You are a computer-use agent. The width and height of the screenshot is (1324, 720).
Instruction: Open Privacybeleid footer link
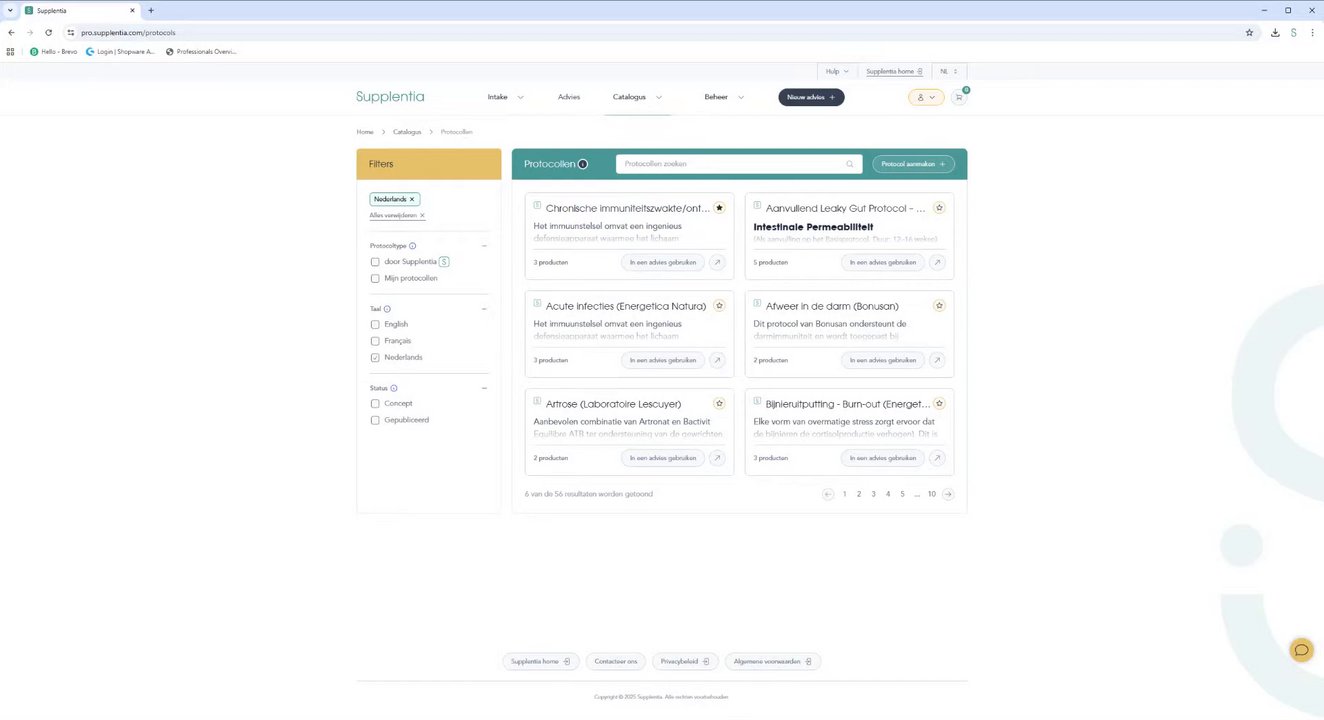coord(685,661)
